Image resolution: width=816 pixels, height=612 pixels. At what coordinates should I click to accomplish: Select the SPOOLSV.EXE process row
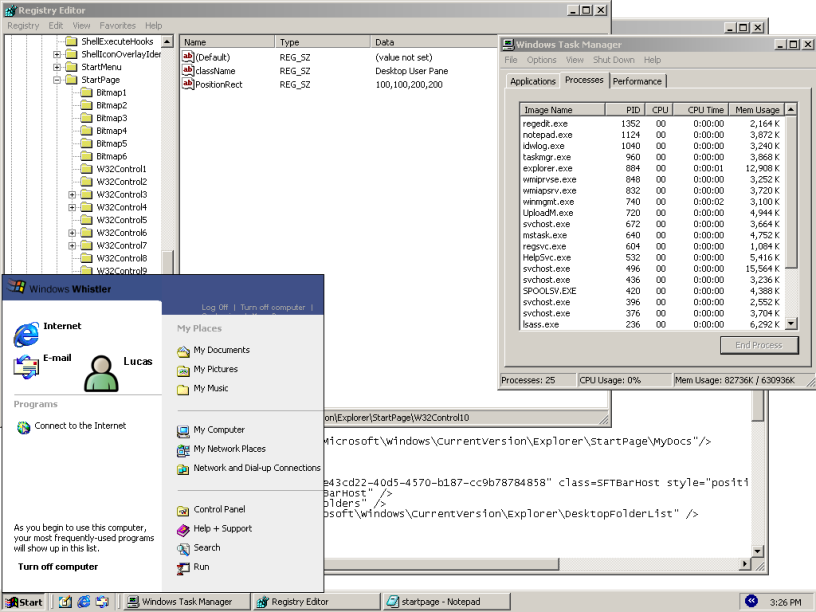[x=652, y=291]
